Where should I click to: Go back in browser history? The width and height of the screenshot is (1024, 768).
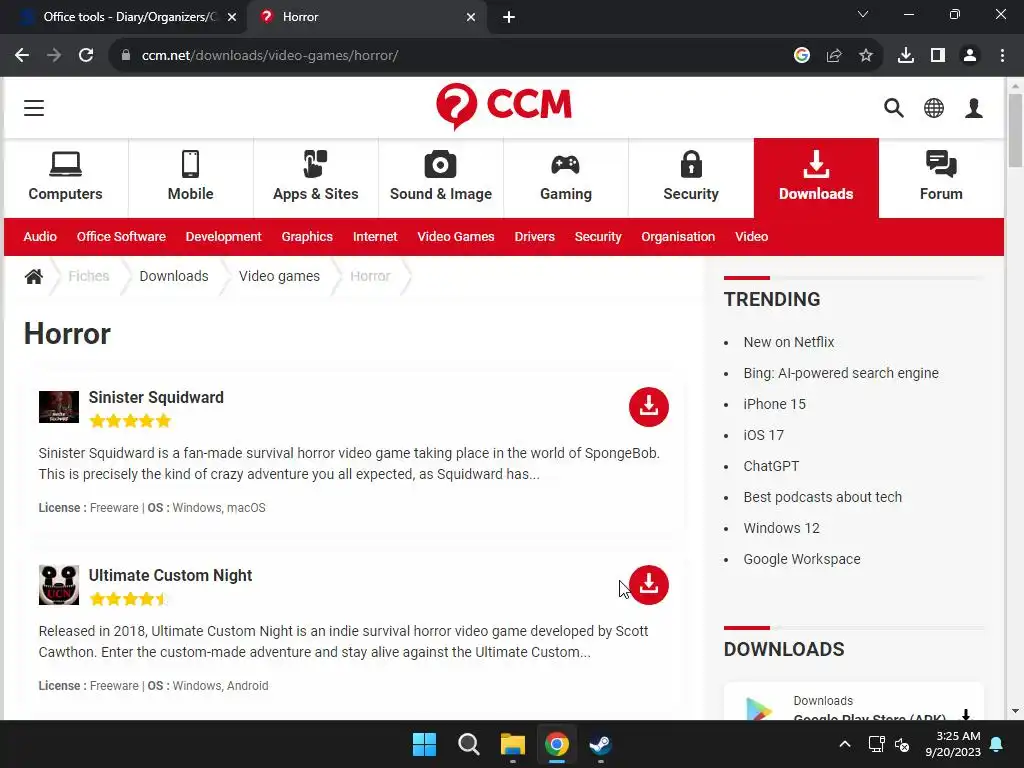coord(22,56)
